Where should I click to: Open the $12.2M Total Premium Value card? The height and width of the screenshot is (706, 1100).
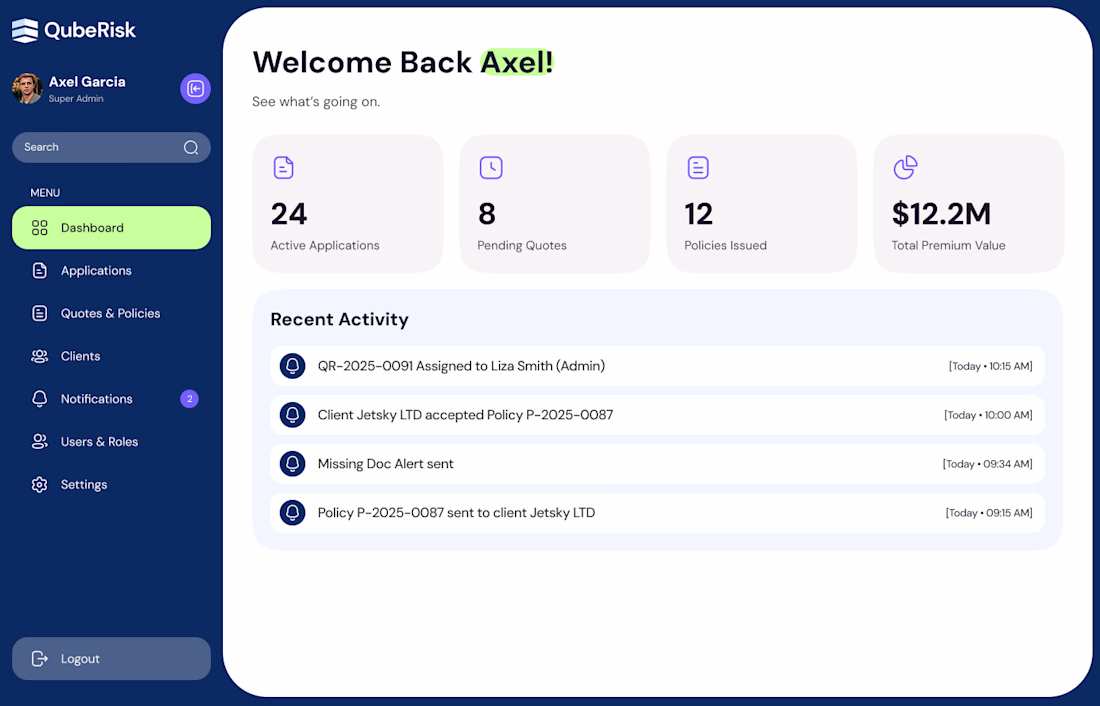969,204
